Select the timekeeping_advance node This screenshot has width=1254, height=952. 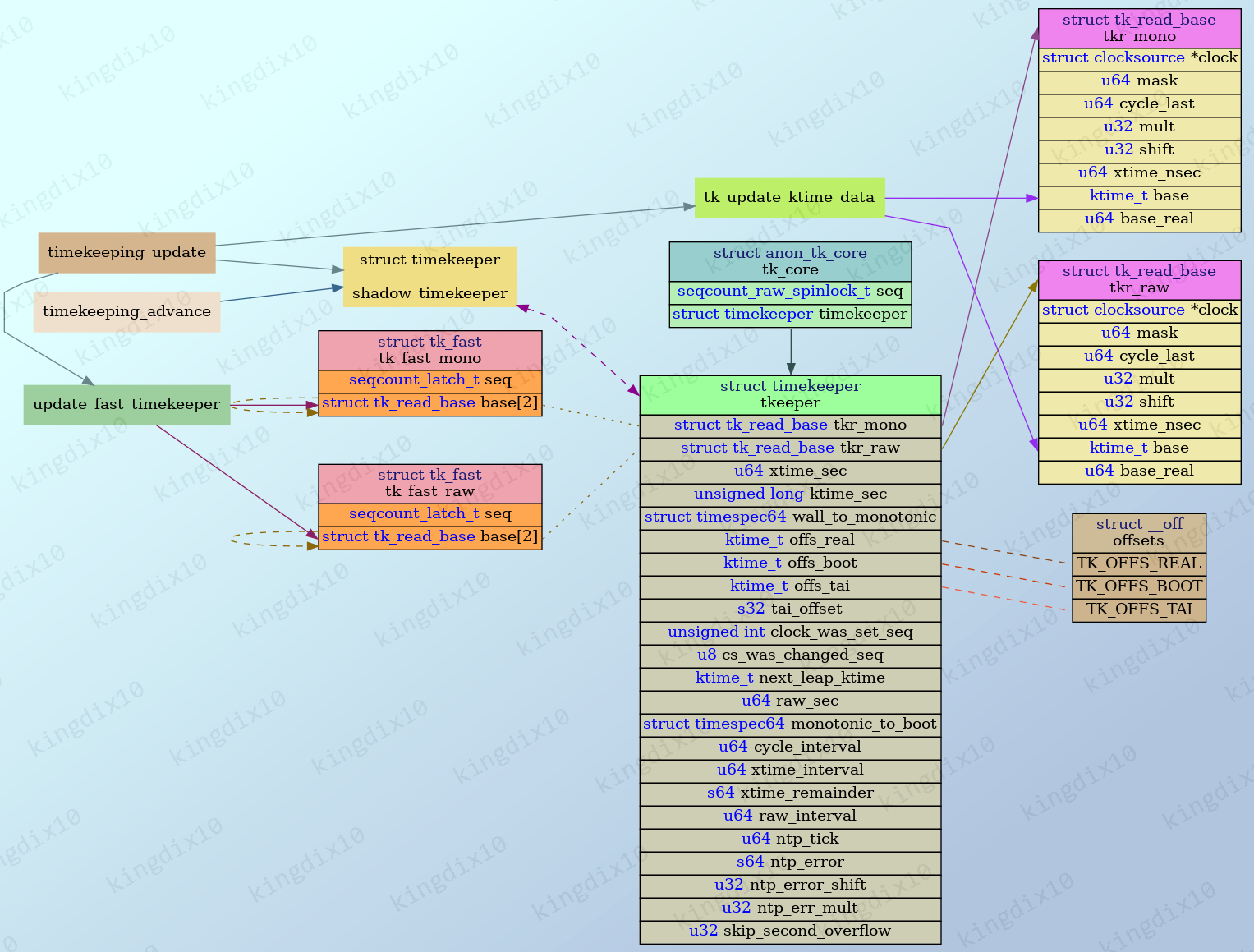127,312
